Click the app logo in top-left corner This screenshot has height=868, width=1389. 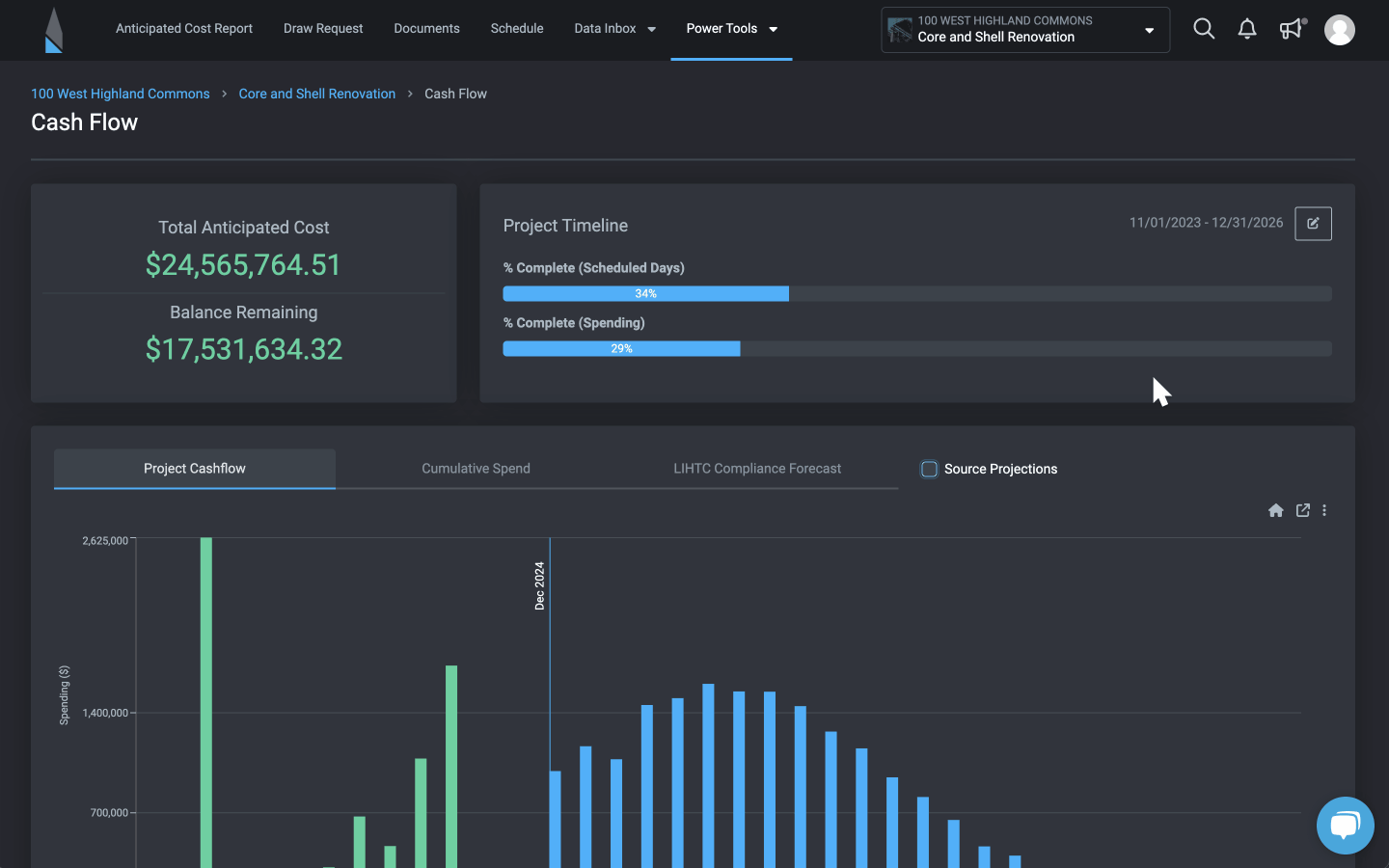54,30
